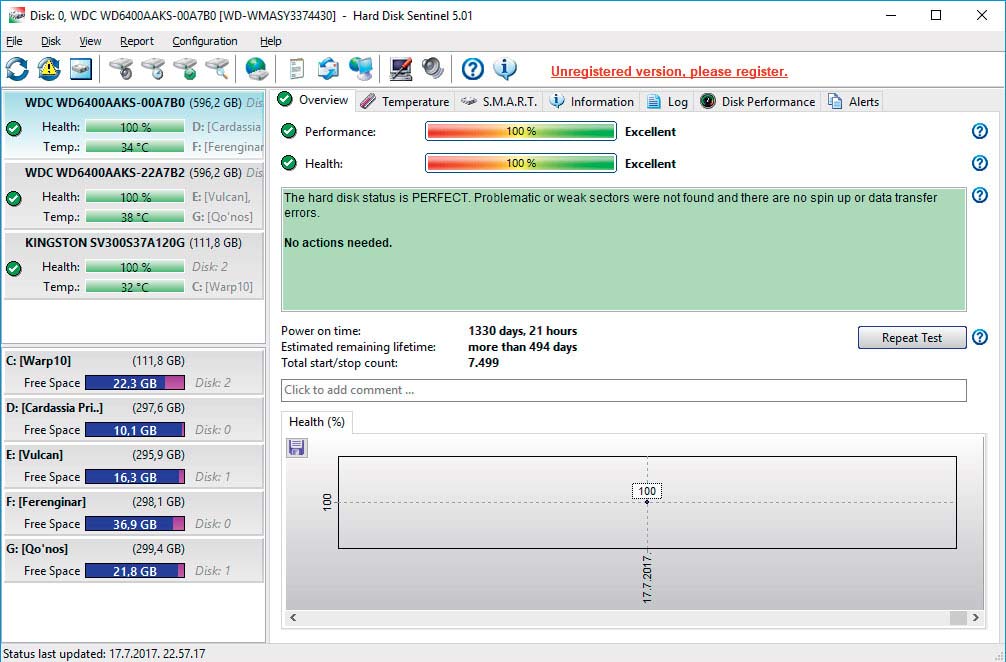This screenshot has width=1006, height=662.
Task: Open the View menu
Action: pyautogui.click(x=90, y=41)
